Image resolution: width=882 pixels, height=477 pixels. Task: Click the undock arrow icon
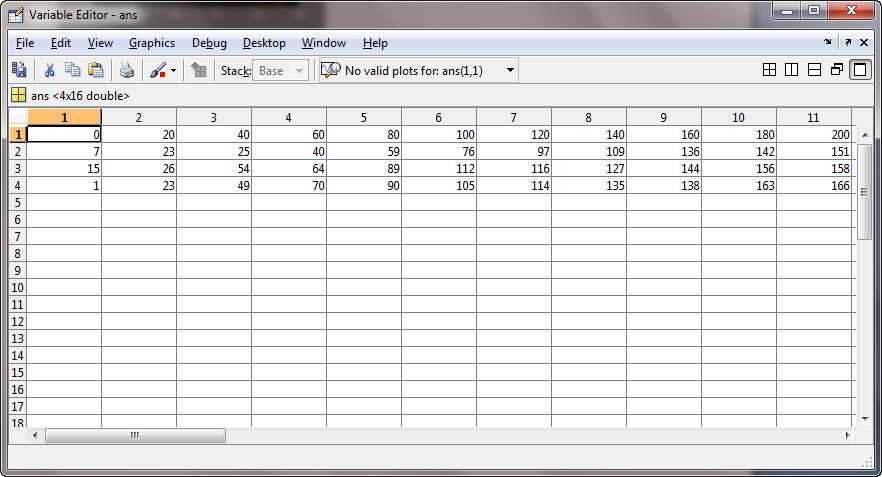pyautogui.click(x=848, y=42)
